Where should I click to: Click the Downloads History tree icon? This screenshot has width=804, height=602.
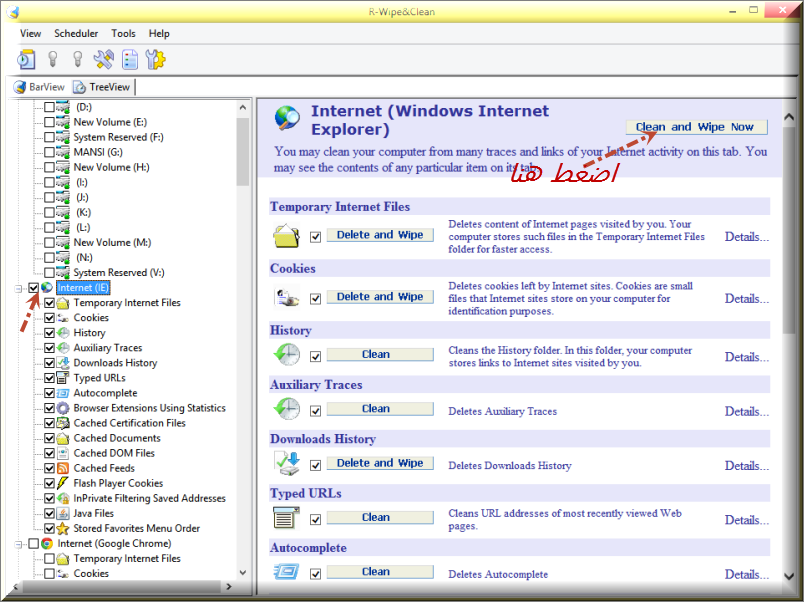pyautogui.click(x=63, y=363)
